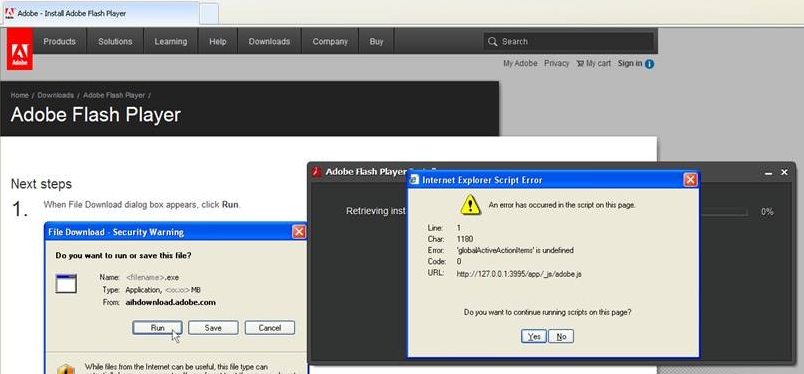Click Save in File Download dialog
The width and height of the screenshot is (804, 374).
pos(213,328)
